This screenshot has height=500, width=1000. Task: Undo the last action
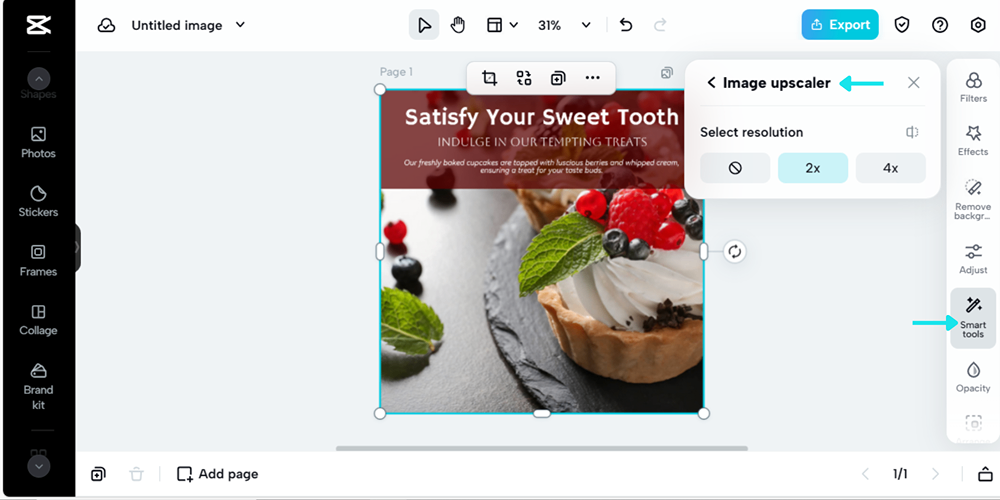(626, 26)
